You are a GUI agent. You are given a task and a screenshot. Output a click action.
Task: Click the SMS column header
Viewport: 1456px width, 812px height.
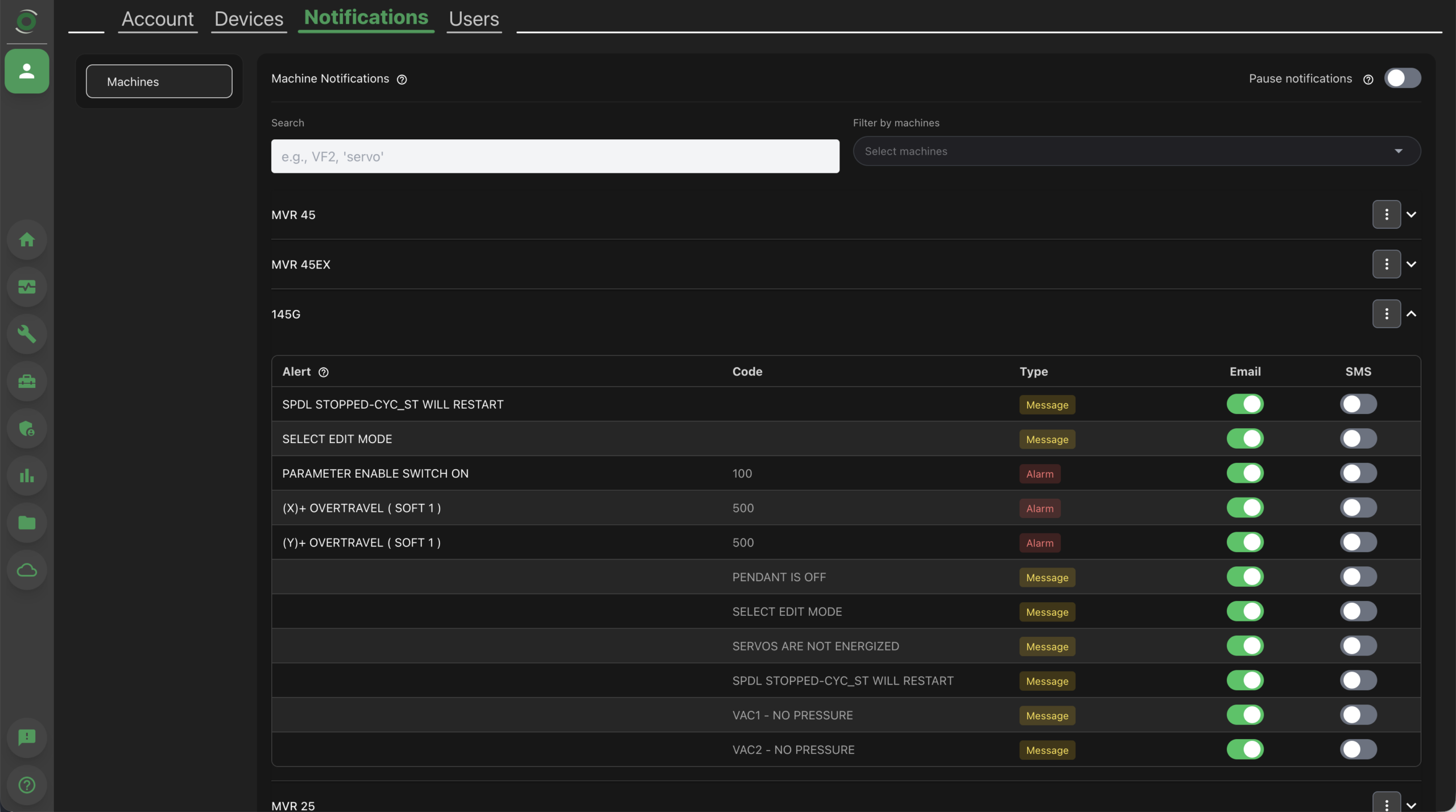click(x=1358, y=372)
